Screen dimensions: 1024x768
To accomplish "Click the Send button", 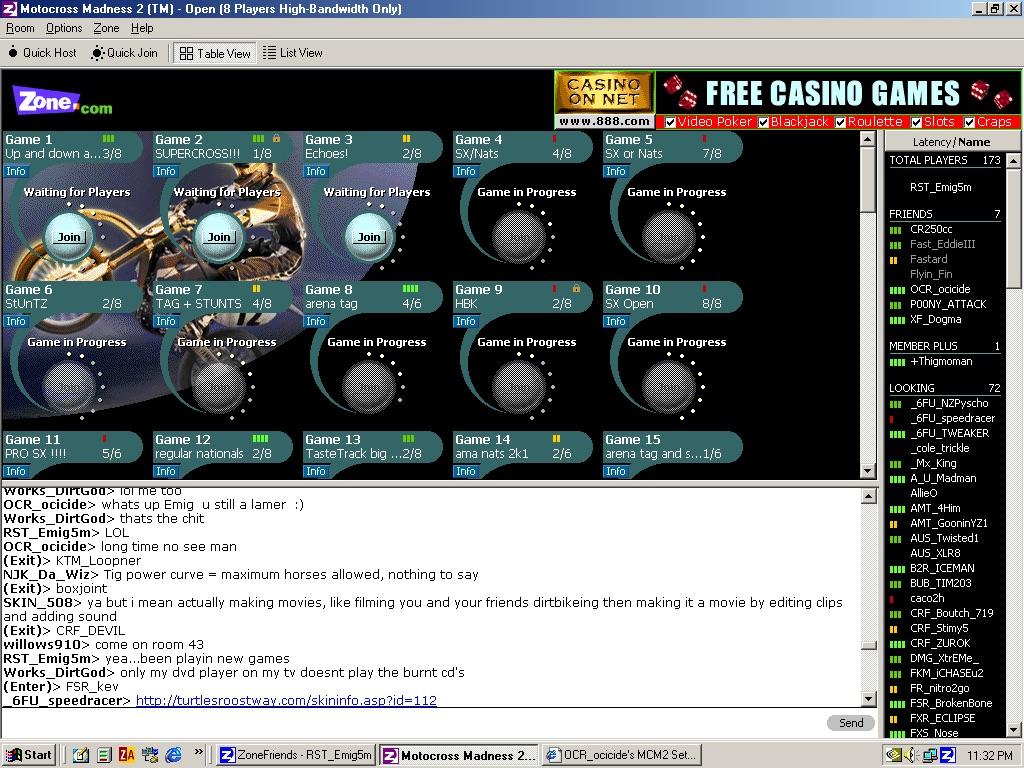I will coord(849,722).
